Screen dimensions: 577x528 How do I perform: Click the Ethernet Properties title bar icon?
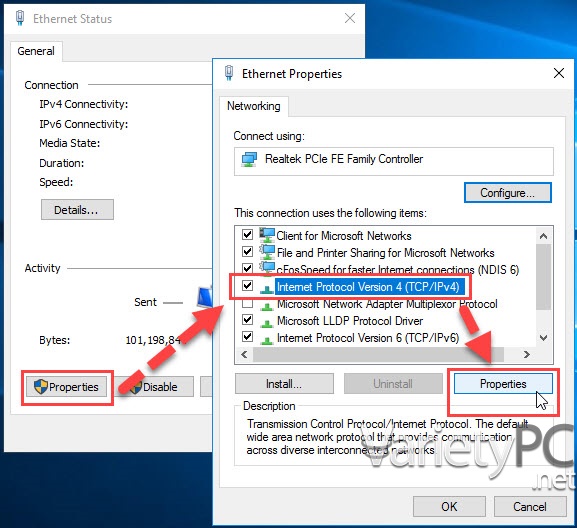pos(229,73)
